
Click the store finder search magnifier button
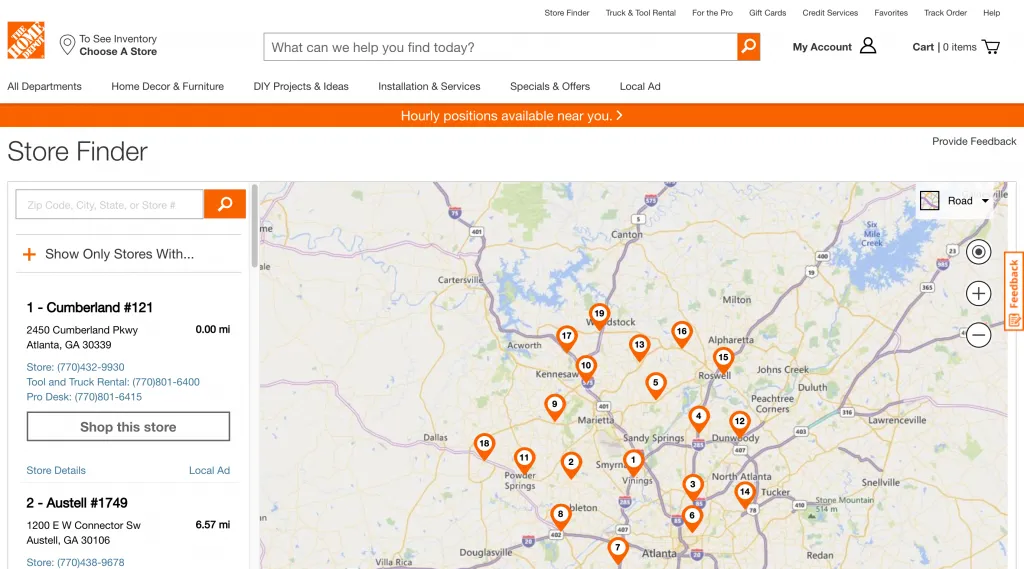click(225, 204)
